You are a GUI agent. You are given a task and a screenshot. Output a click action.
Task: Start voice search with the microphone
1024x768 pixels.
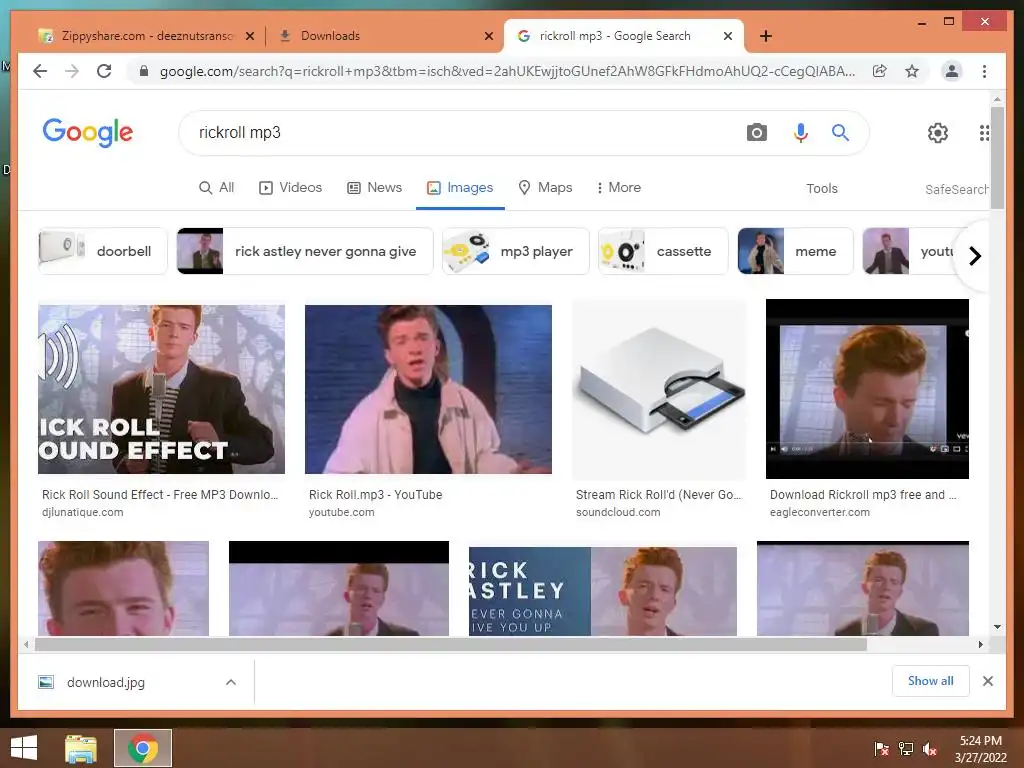(800, 133)
